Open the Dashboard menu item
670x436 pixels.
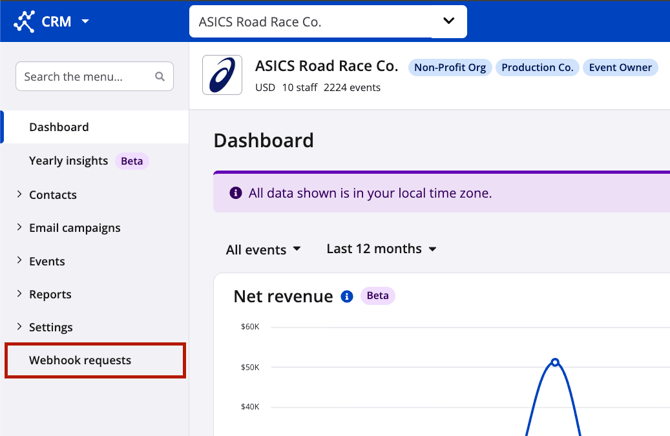point(94,127)
